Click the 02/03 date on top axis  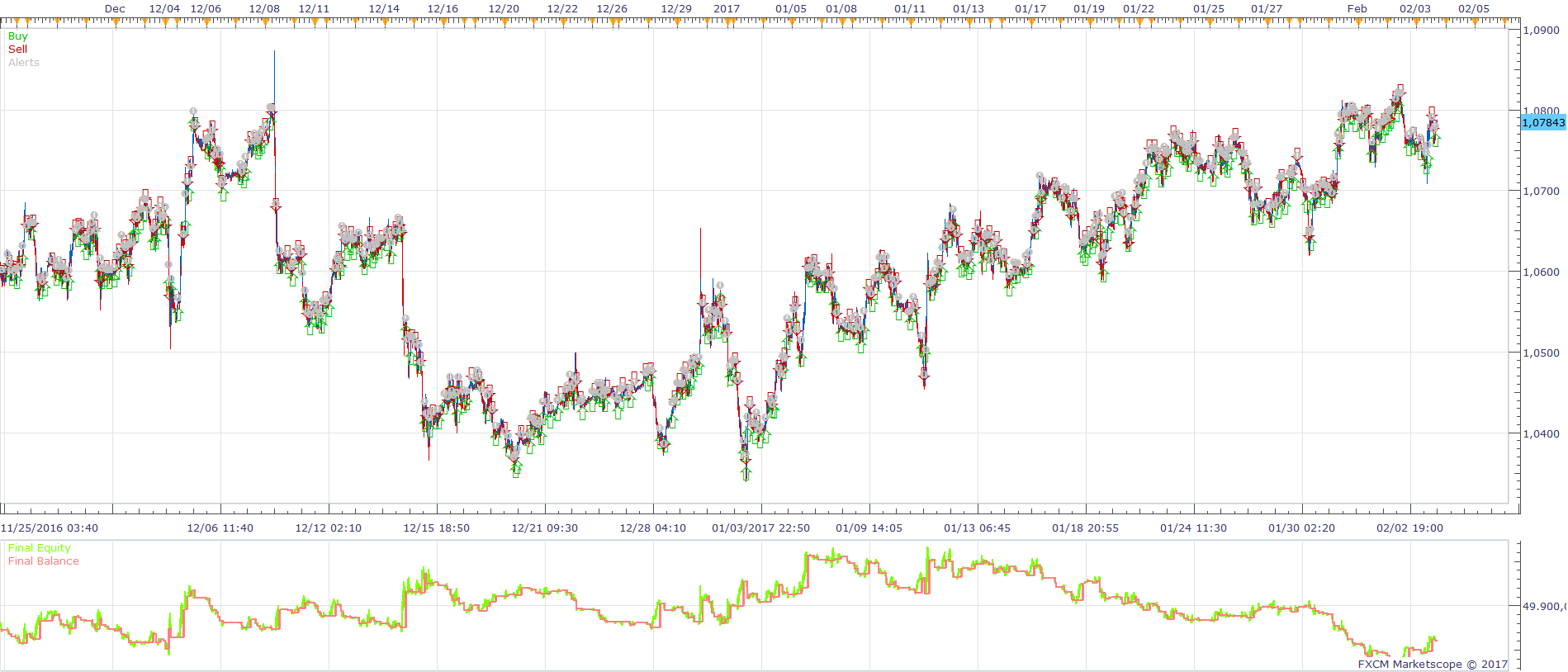(1415, 9)
